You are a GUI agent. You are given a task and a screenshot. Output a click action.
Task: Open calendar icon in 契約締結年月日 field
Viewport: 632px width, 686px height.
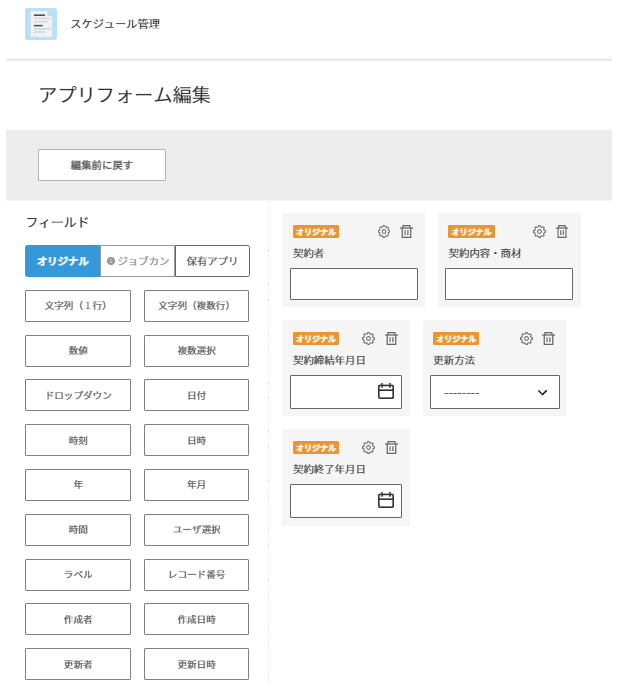386,391
